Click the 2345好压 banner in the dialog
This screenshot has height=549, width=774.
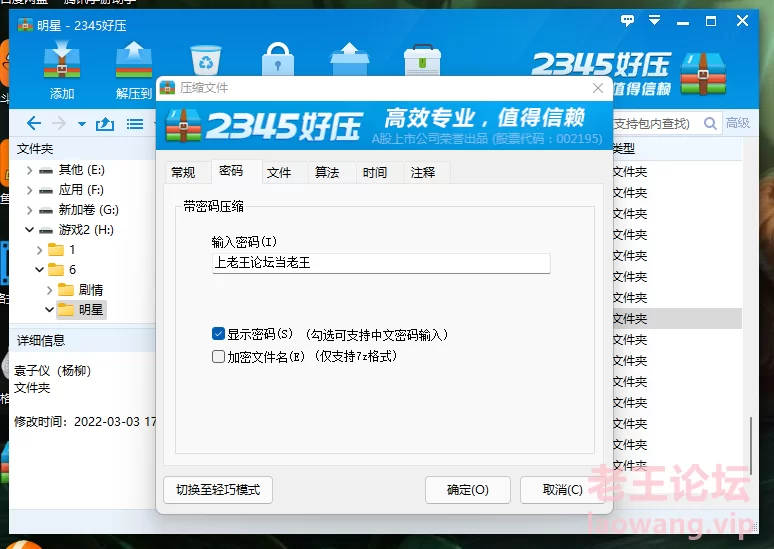[385, 124]
